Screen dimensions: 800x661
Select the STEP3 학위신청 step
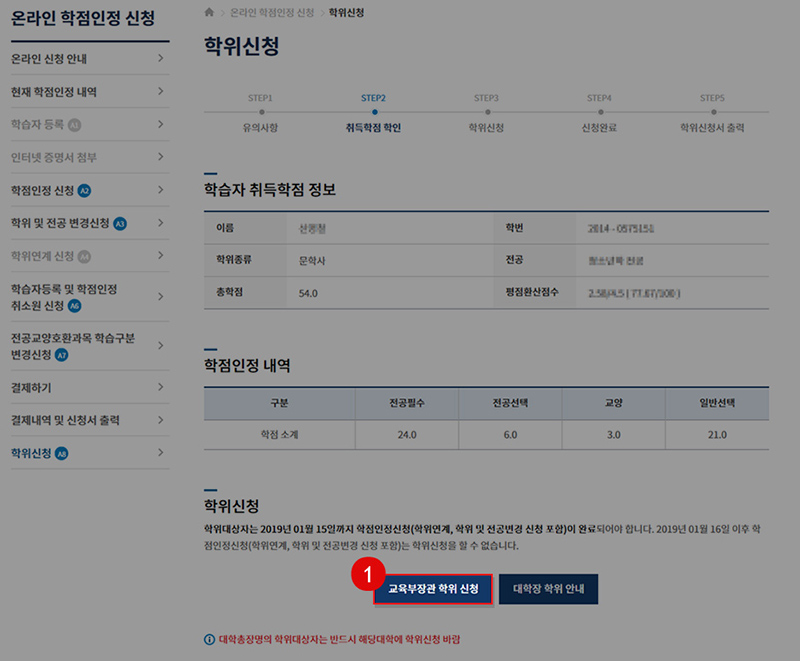486,114
